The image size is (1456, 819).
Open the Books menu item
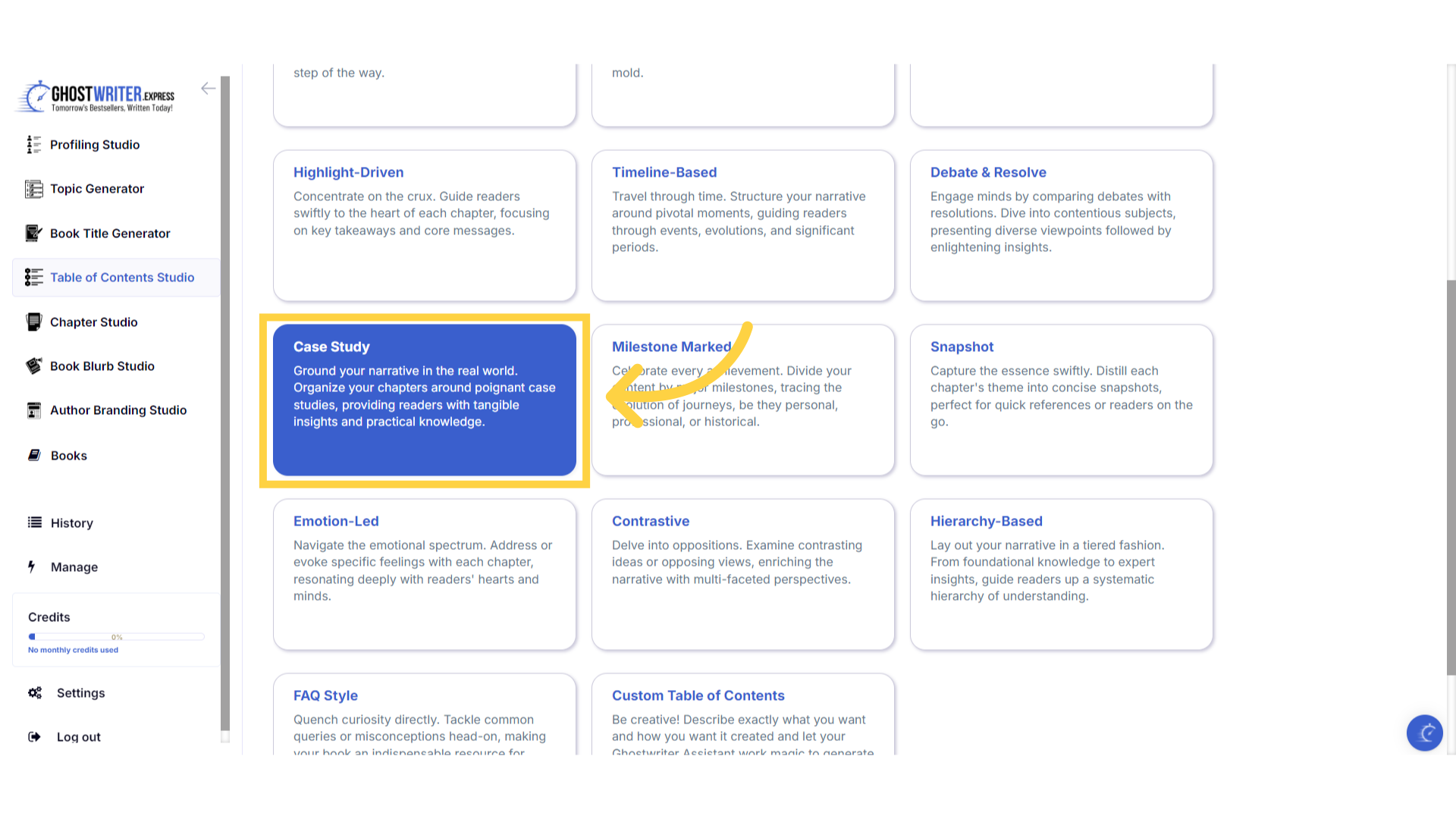[68, 456]
